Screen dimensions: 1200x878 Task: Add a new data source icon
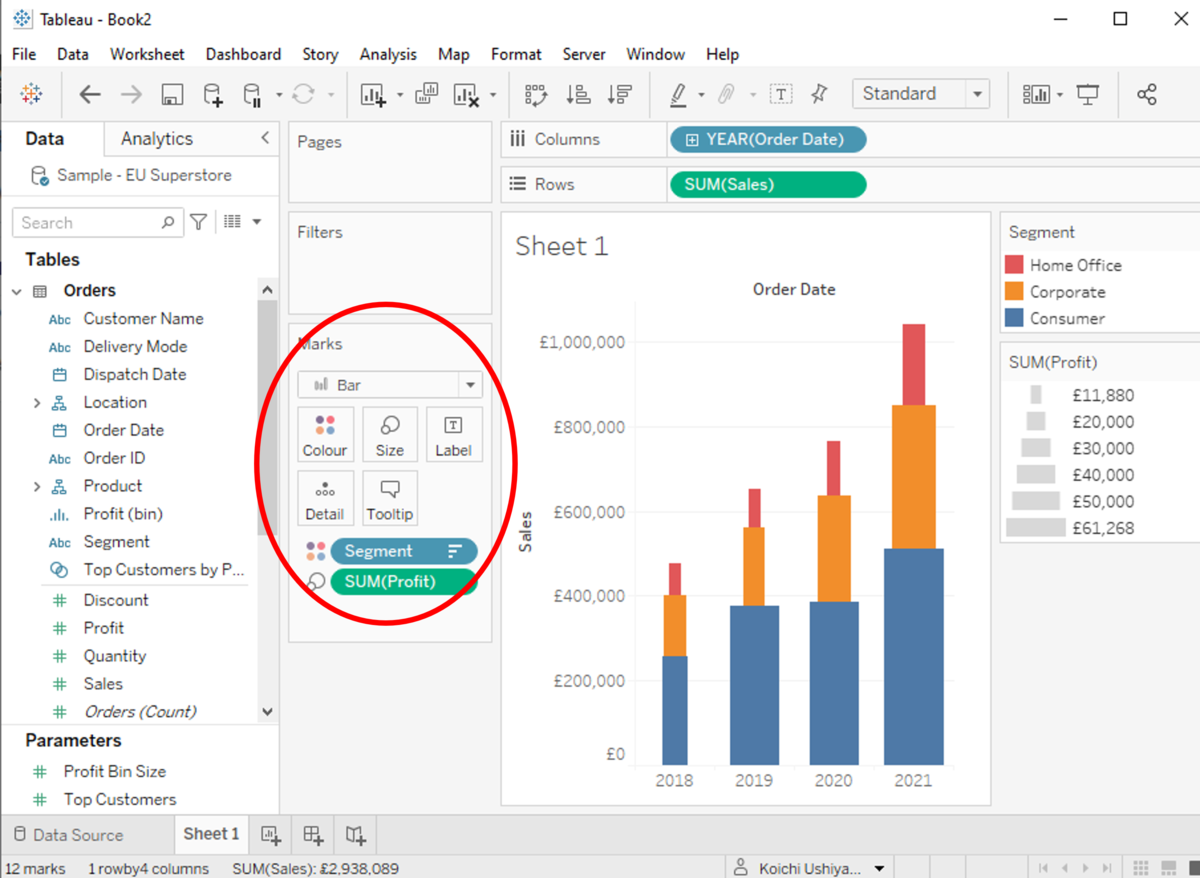click(x=212, y=95)
